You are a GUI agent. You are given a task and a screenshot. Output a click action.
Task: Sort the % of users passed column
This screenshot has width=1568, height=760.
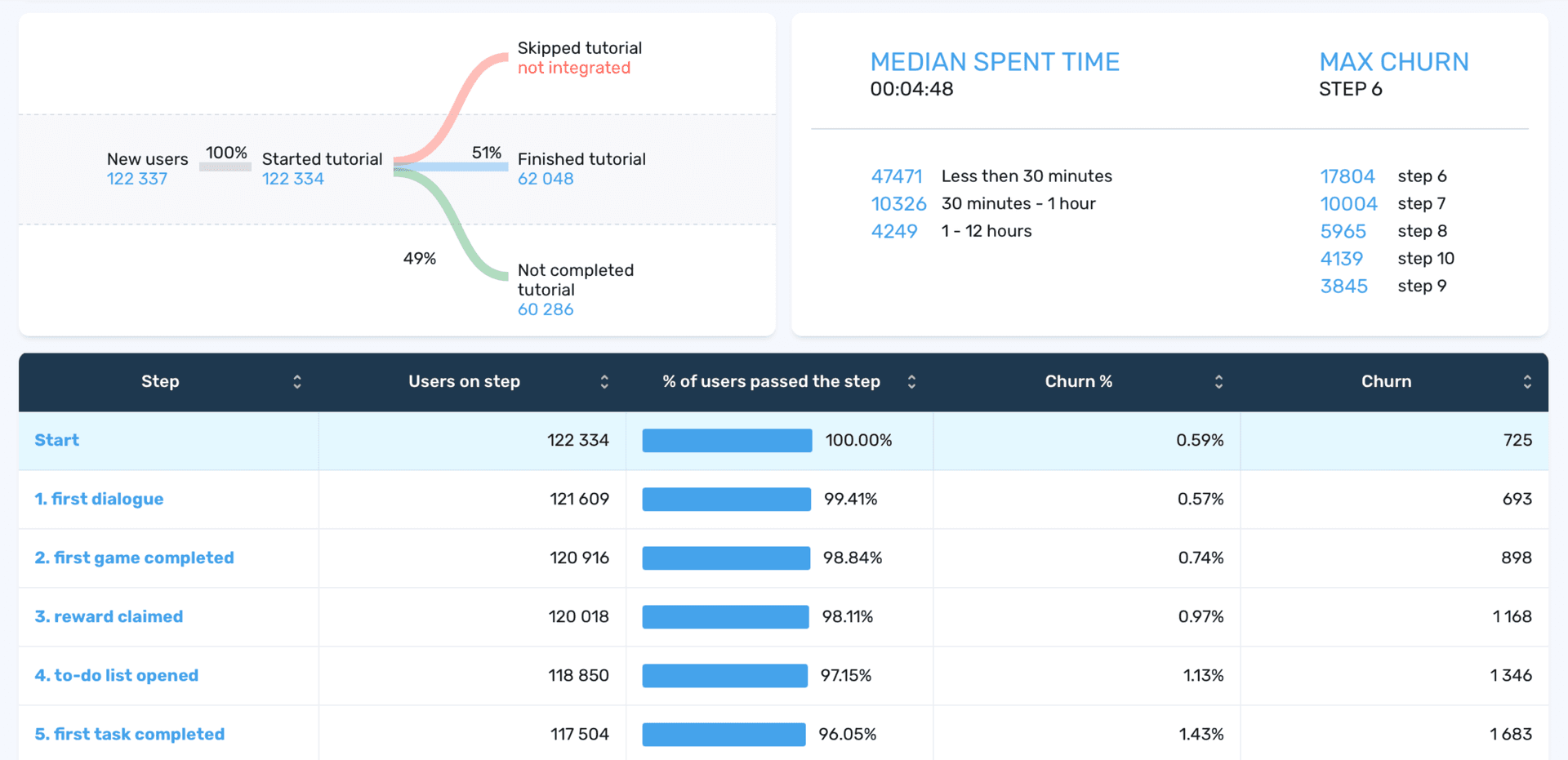911,381
